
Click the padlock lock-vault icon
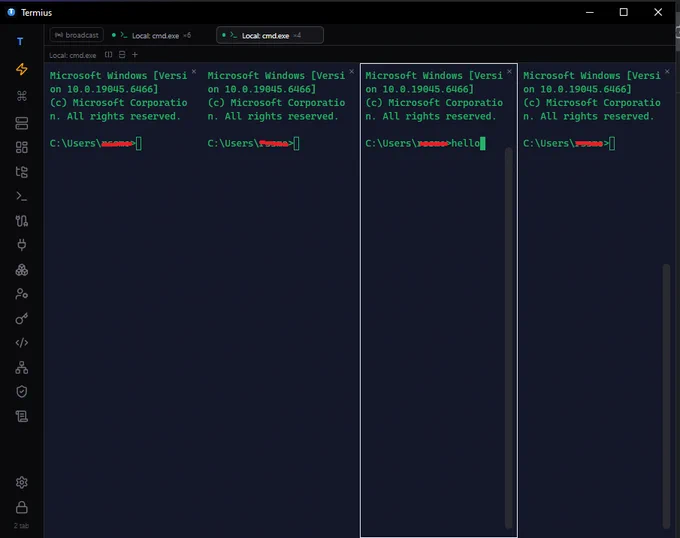tap(22, 507)
